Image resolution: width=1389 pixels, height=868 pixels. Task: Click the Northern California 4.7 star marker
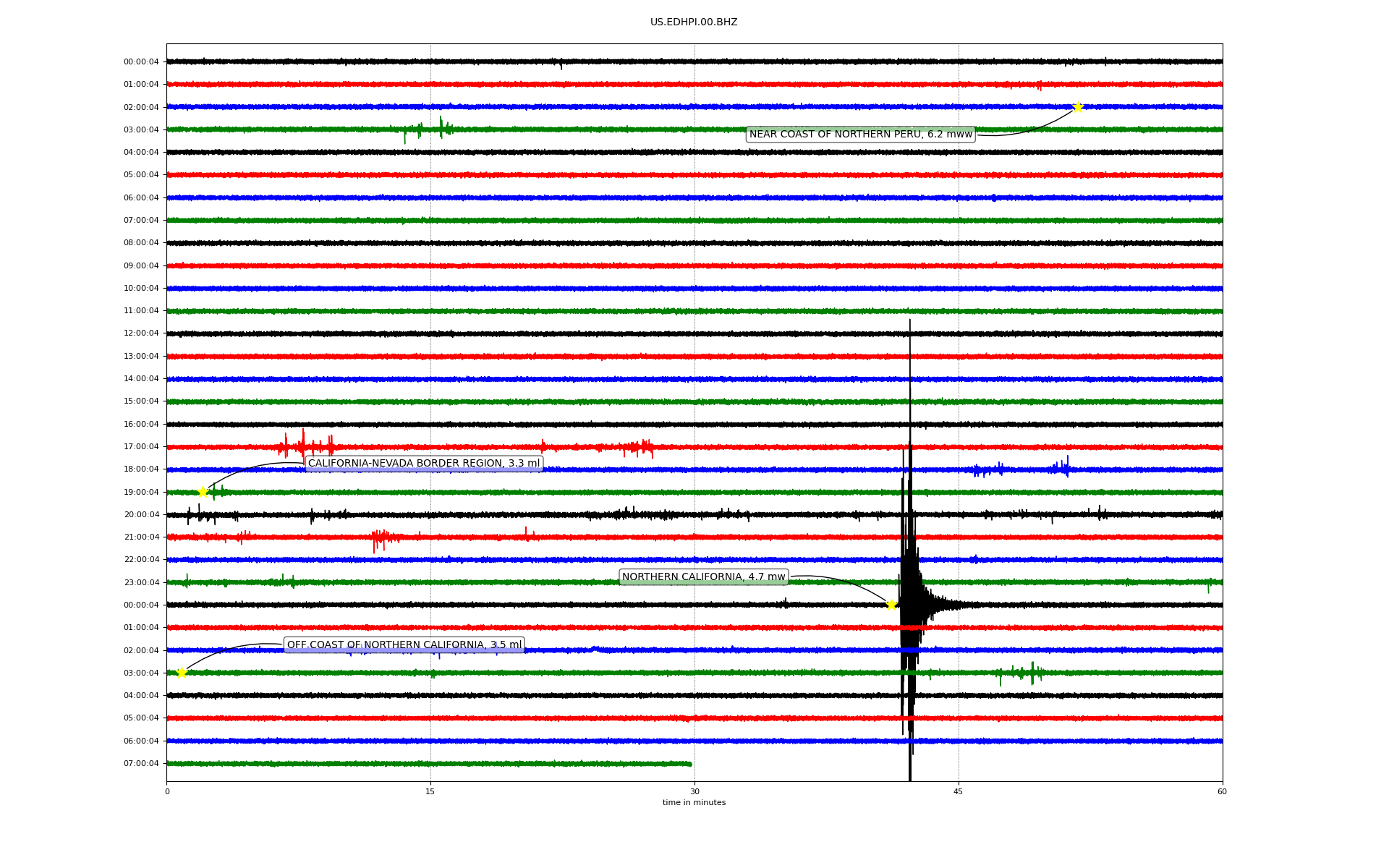pos(891,605)
